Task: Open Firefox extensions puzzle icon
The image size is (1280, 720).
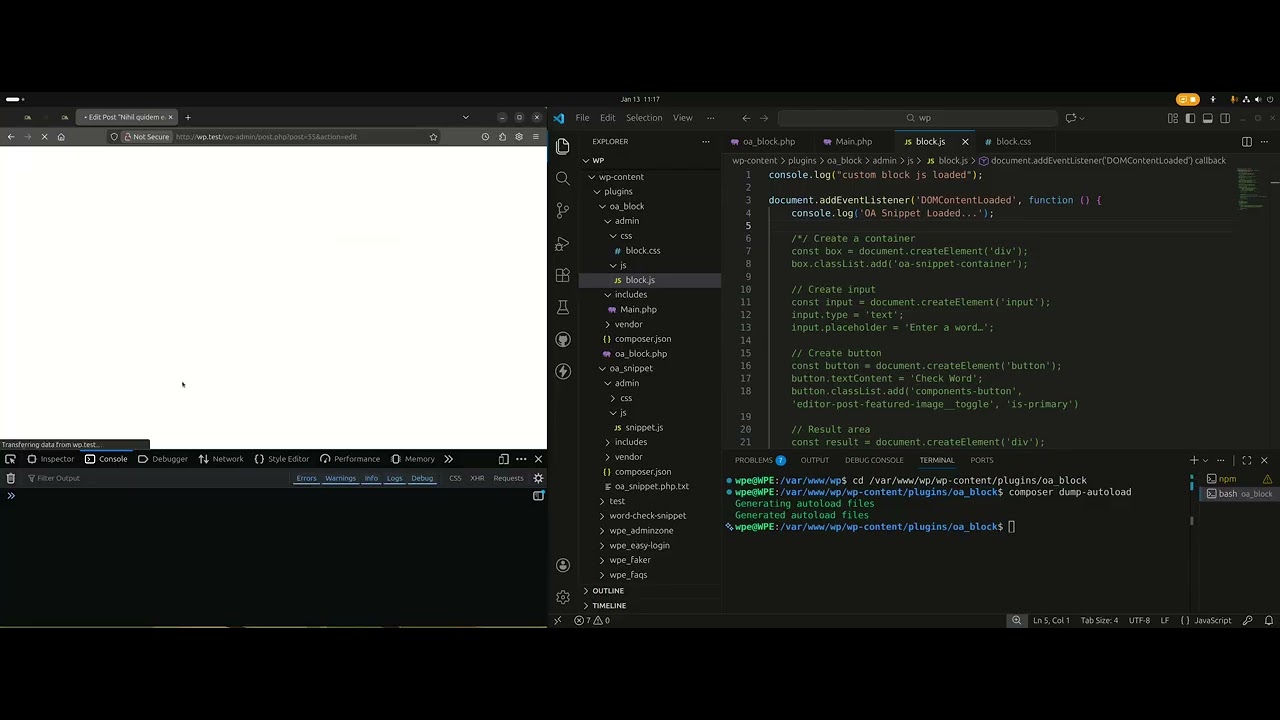Action: point(502,137)
